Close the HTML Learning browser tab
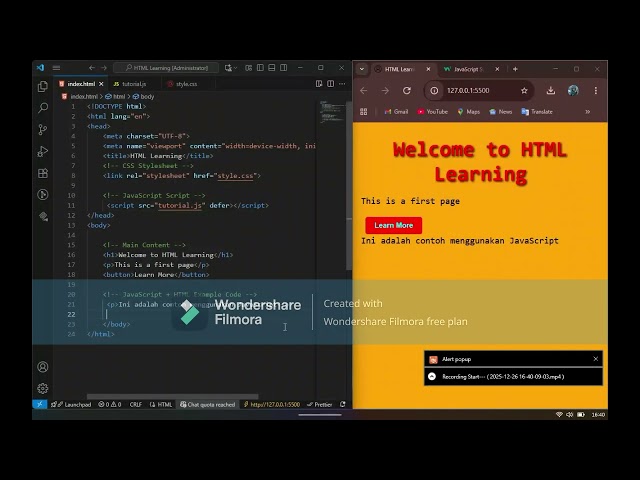This screenshot has height=480, width=640. pyautogui.click(x=428, y=69)
